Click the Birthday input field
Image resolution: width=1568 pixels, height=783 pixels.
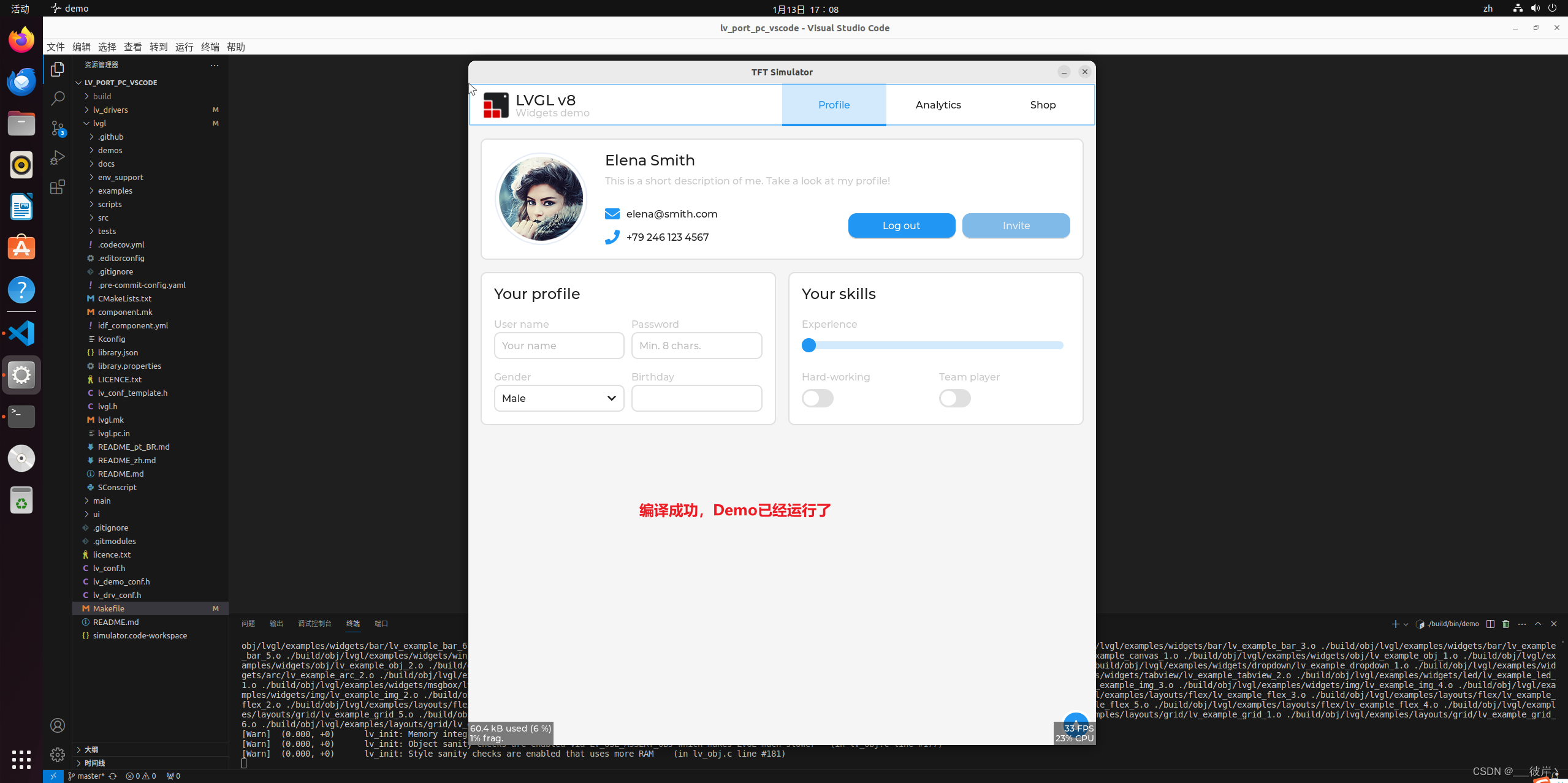pyautogui.click(x=696, y=398)
